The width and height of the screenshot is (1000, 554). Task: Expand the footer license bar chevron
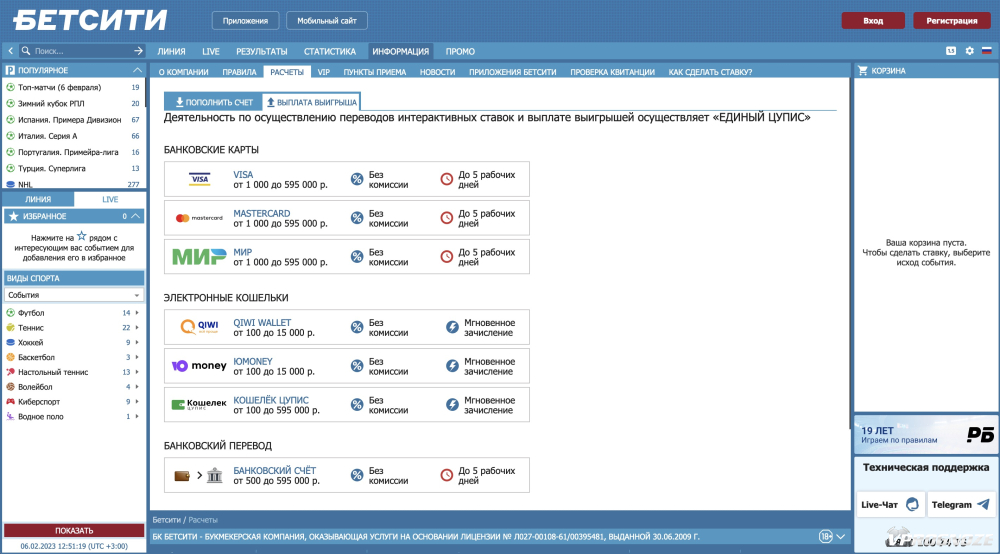coord(841,537)
